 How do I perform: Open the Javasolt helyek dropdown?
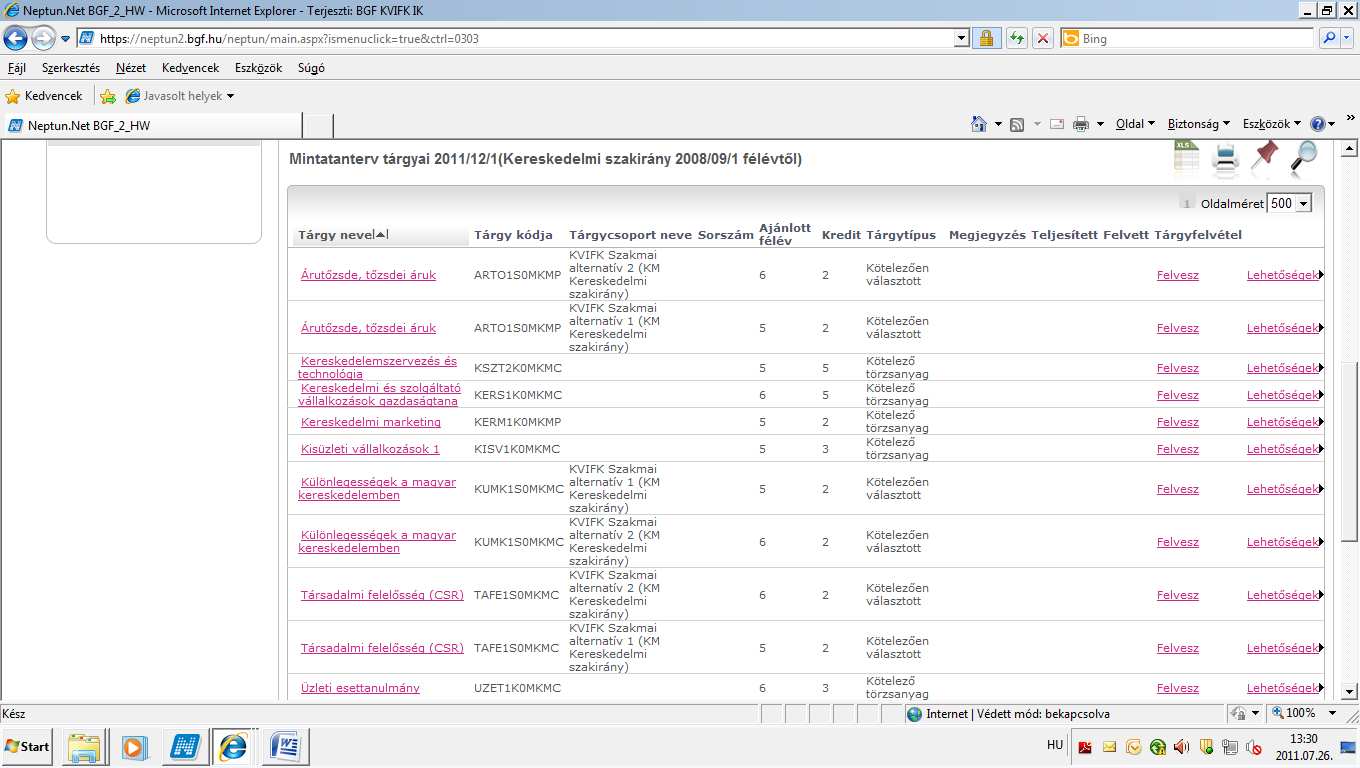(180, 96)
